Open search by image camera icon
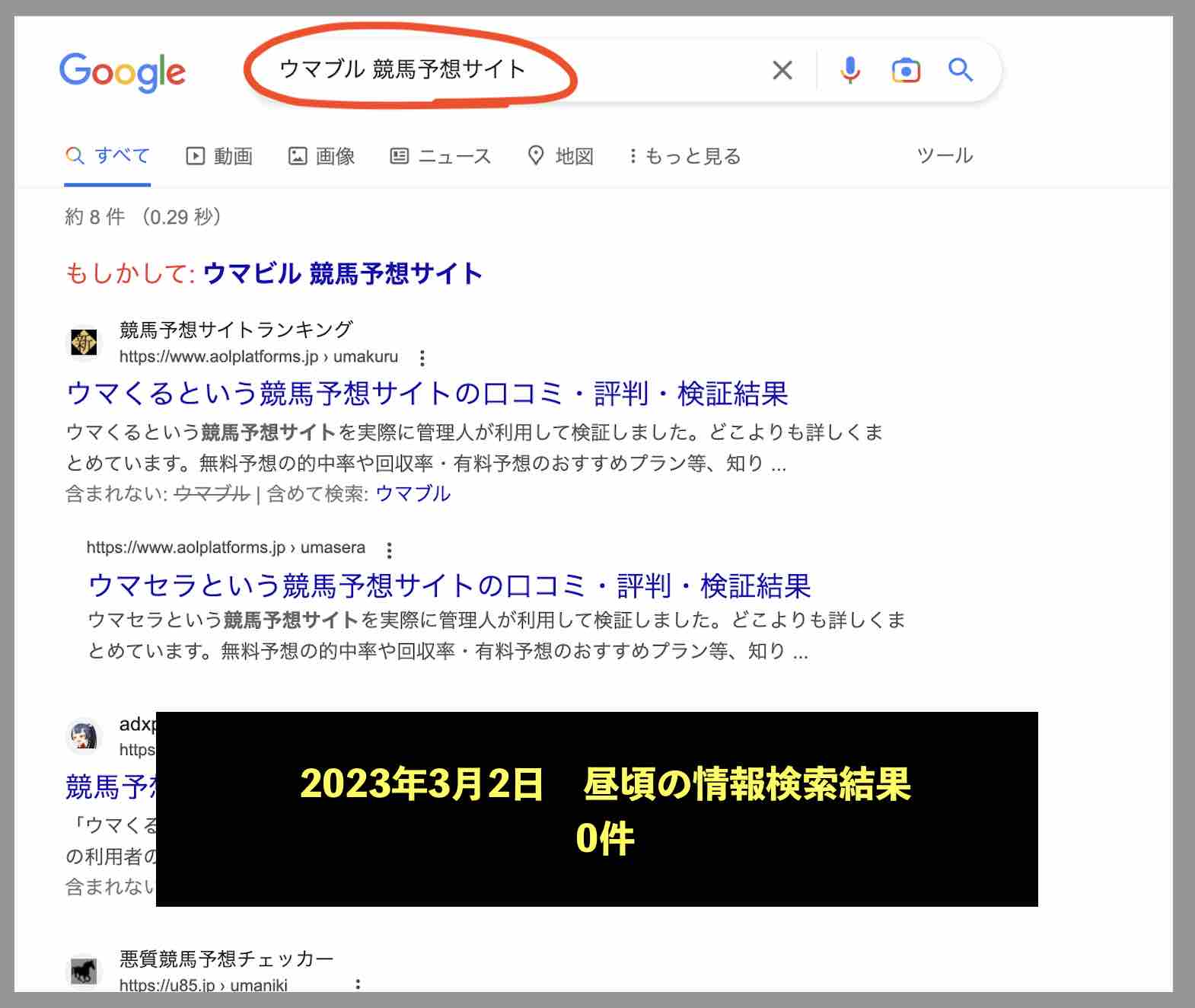1195x1008 pixels. (x=906, y=70)
